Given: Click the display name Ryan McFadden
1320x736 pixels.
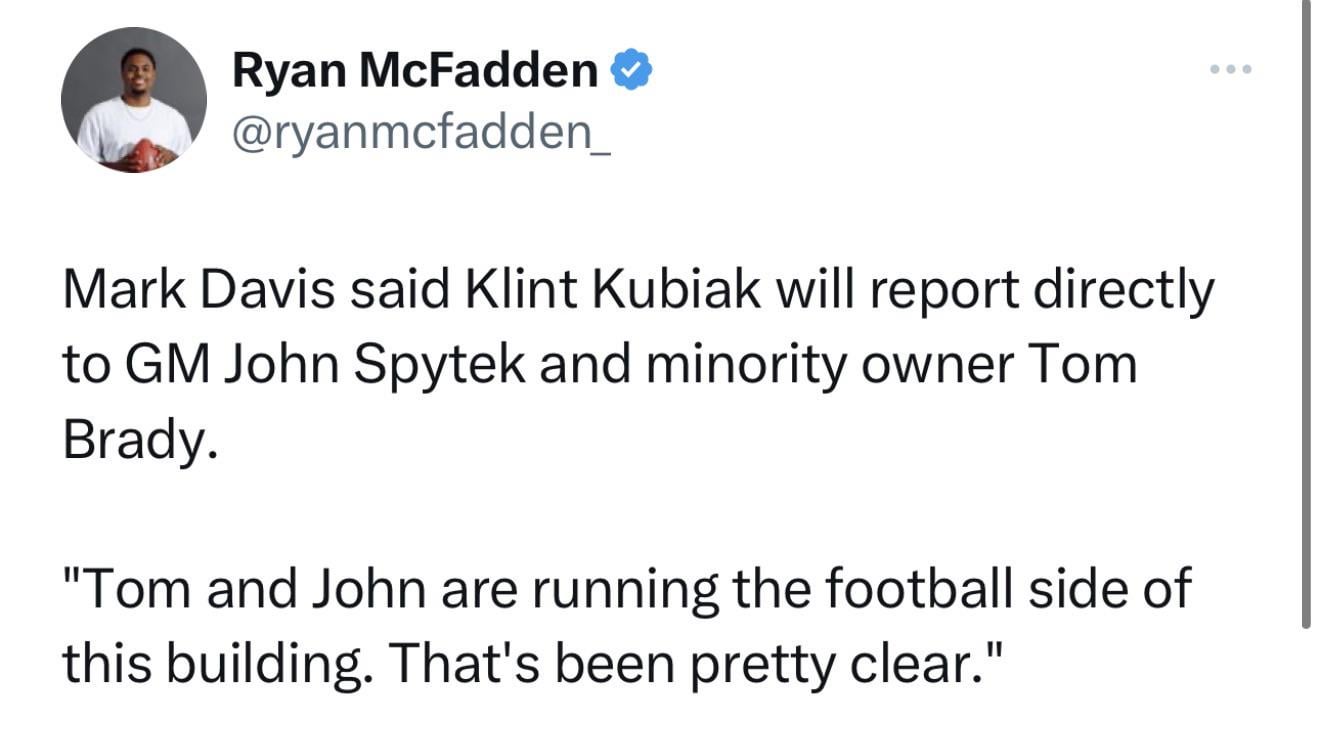Looking at the screenshot, I should pos(414,67).
